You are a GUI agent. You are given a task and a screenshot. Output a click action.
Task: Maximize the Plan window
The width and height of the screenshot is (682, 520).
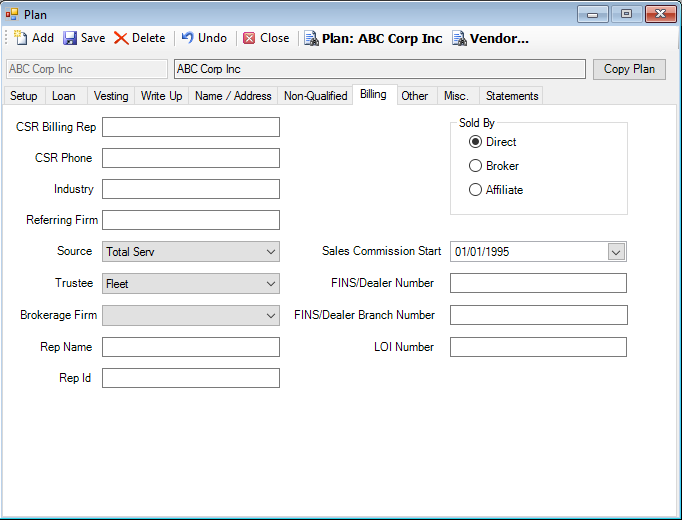626,14
